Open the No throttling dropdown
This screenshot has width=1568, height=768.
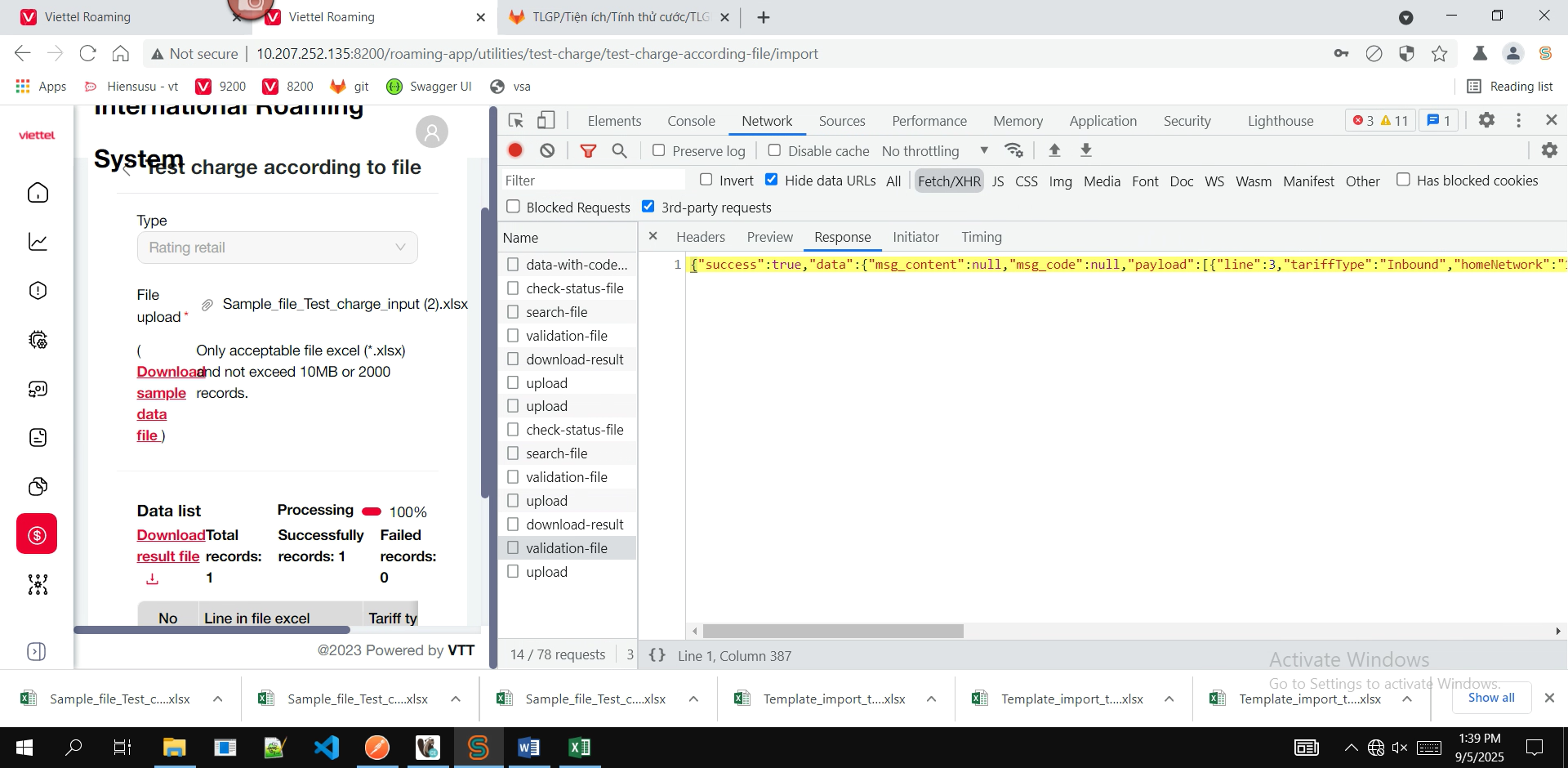tap(935, 151)
